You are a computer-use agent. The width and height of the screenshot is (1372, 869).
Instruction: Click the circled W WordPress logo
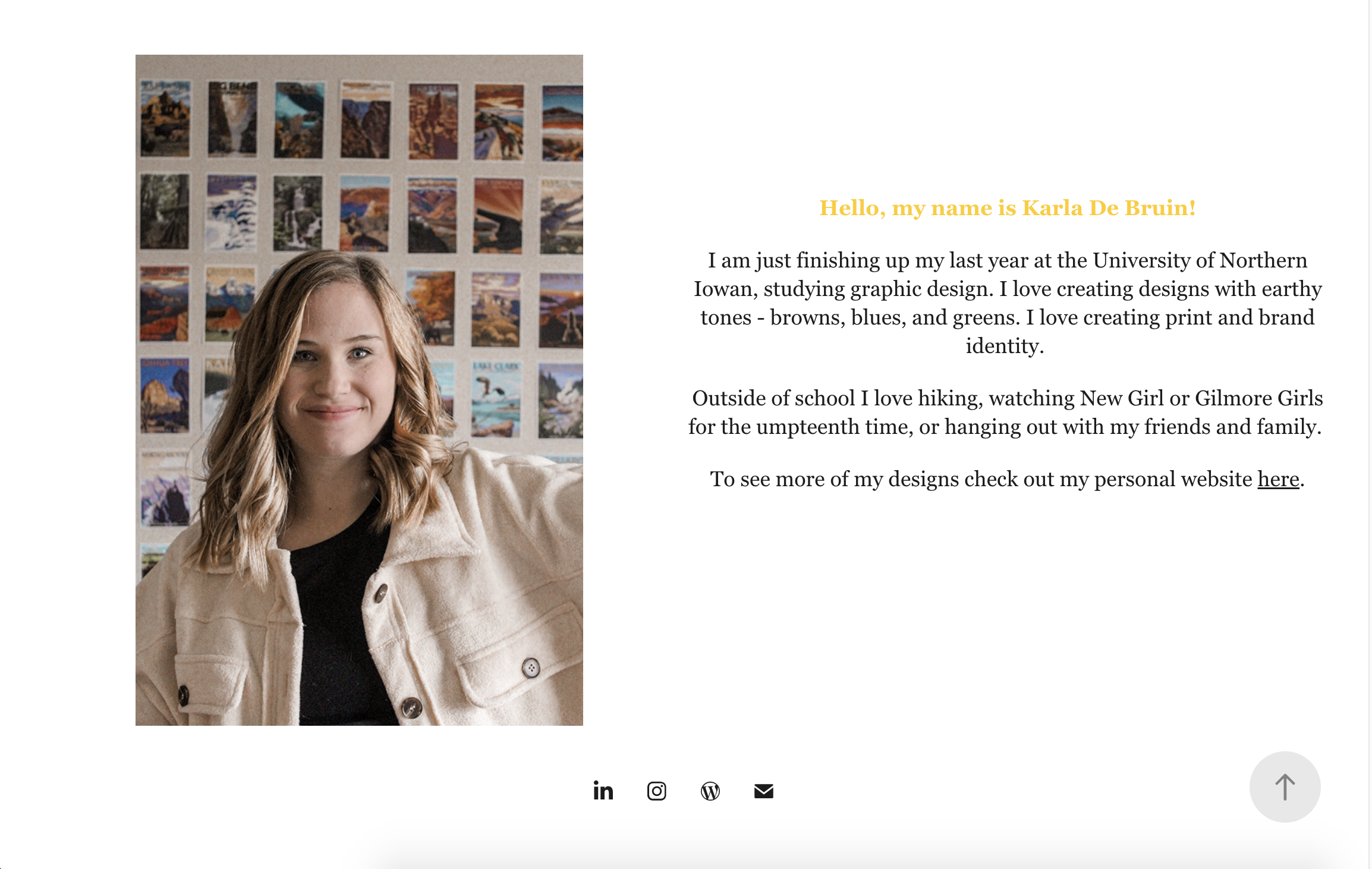click(710, 791)
